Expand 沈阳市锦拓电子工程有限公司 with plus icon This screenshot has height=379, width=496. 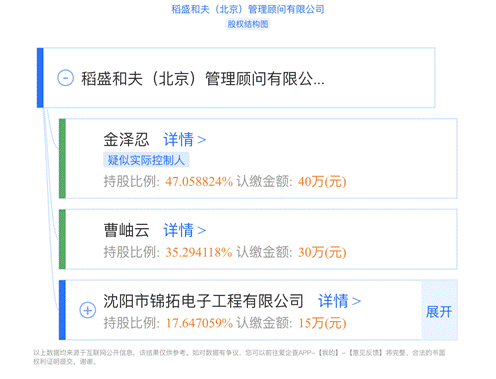88,310
